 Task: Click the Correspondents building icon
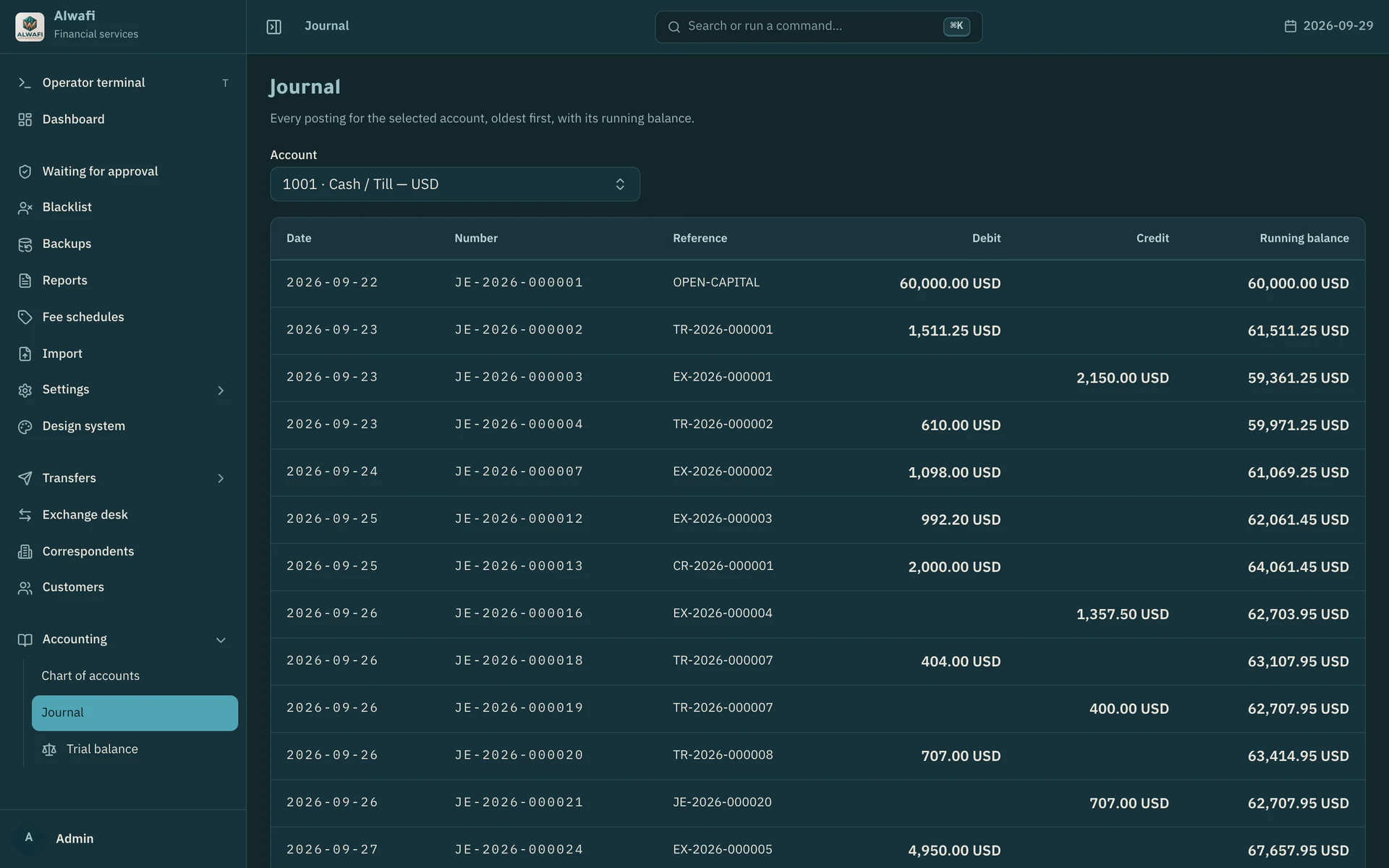25,552
